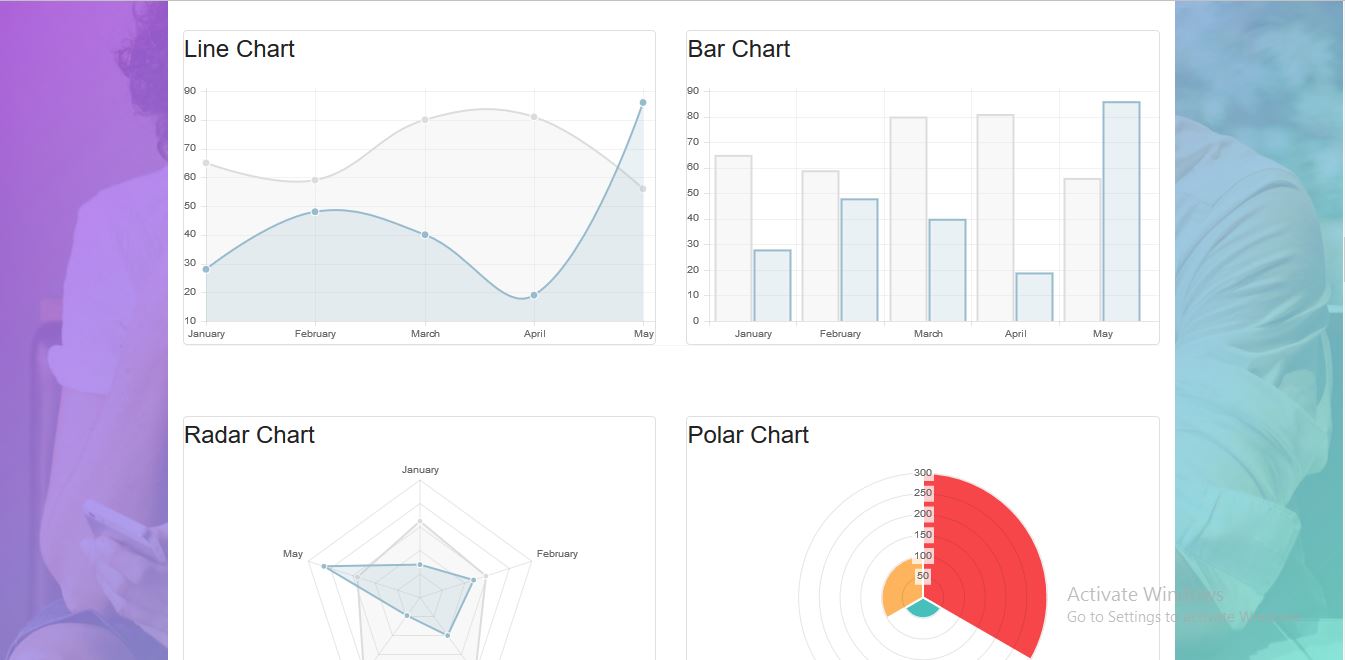Click the 90 y-axis label in Line Chart
This screenshot has width=1345, height=660.
[x=190, y=91]
